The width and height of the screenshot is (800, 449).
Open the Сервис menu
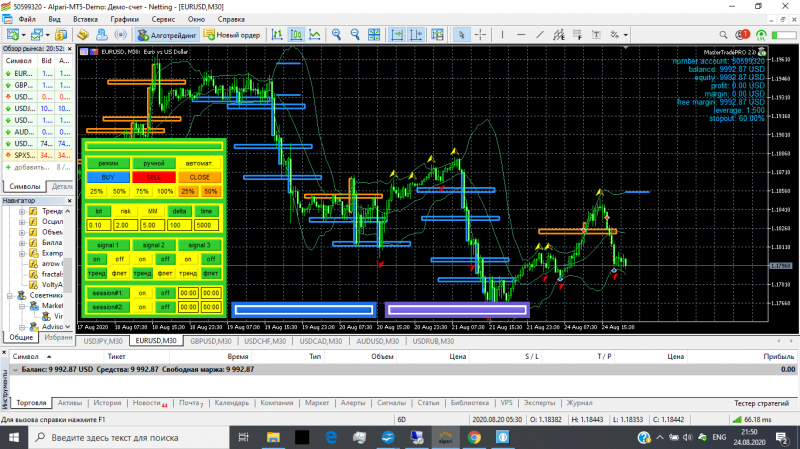click(163, 19)
